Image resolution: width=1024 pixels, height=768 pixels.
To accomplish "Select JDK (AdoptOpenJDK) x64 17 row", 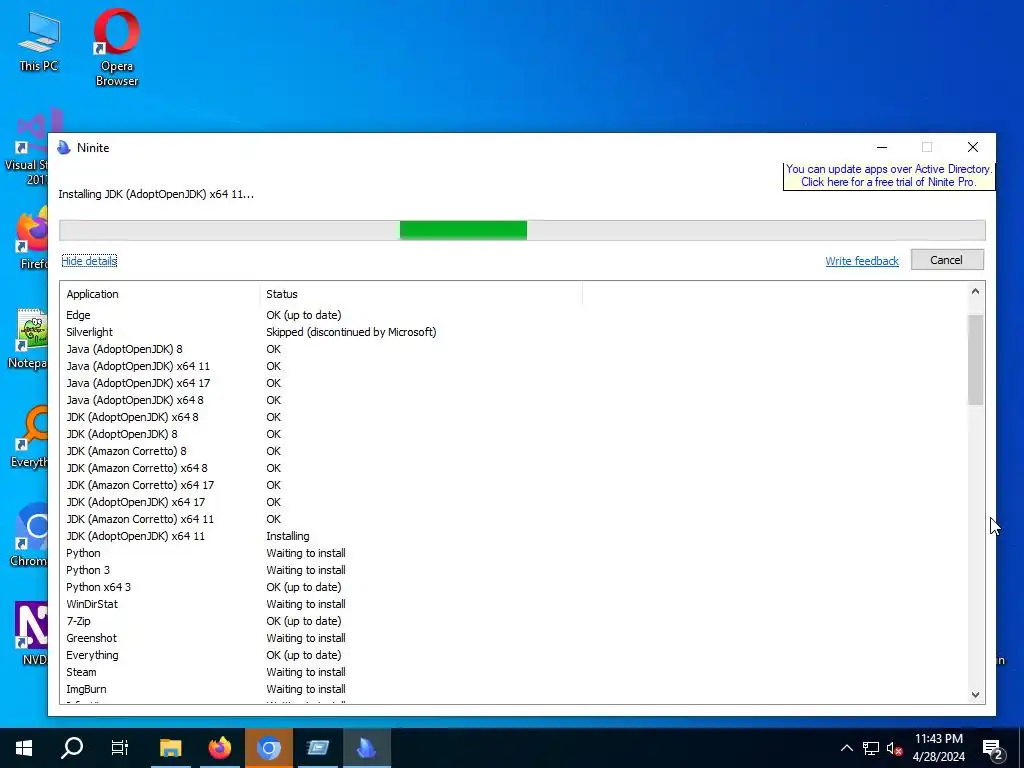I will 513,502.
